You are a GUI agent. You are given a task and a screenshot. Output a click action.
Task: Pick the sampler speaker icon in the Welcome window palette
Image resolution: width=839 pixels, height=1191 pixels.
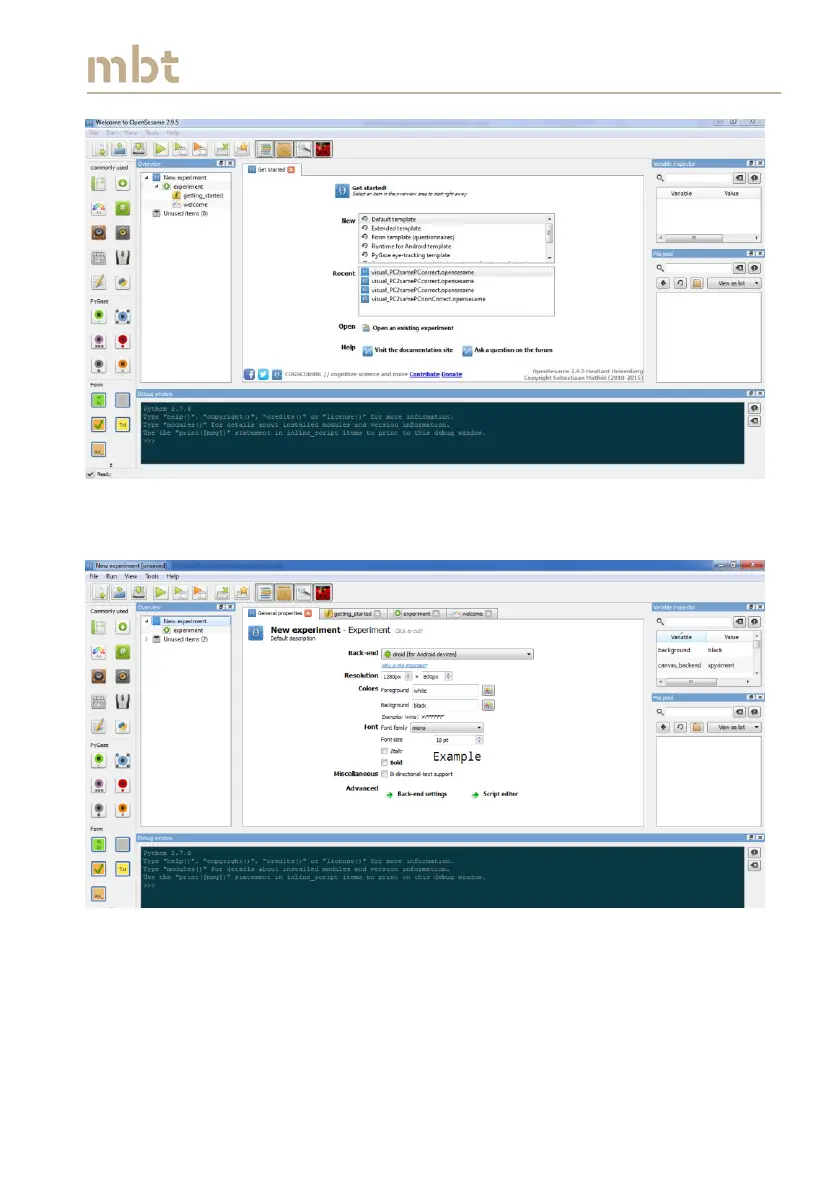[99, 232]
